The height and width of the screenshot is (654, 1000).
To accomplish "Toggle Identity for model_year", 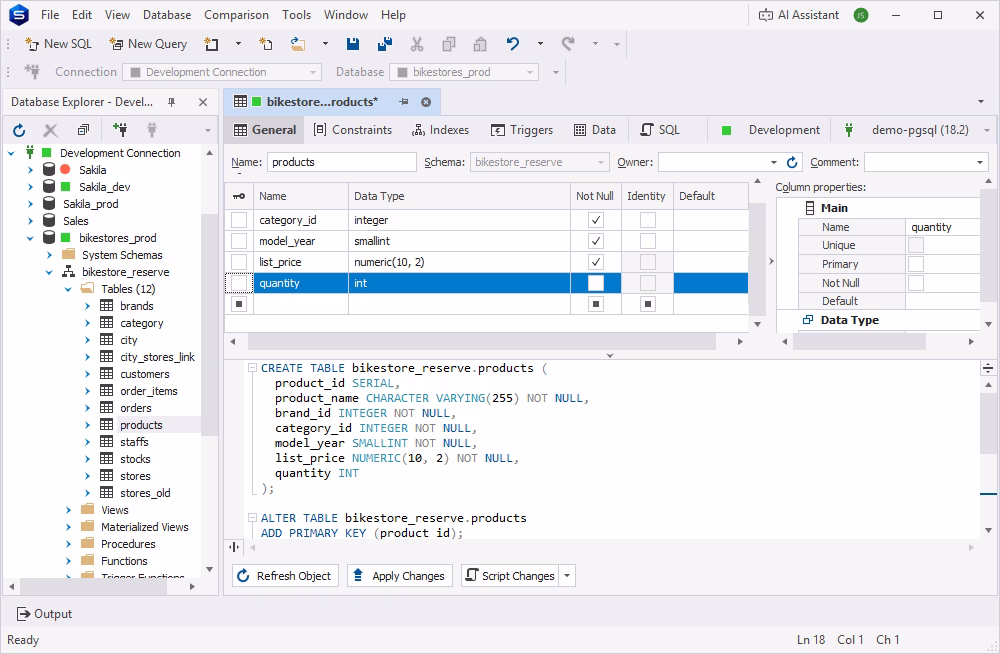I will click(x=648, y=241).
